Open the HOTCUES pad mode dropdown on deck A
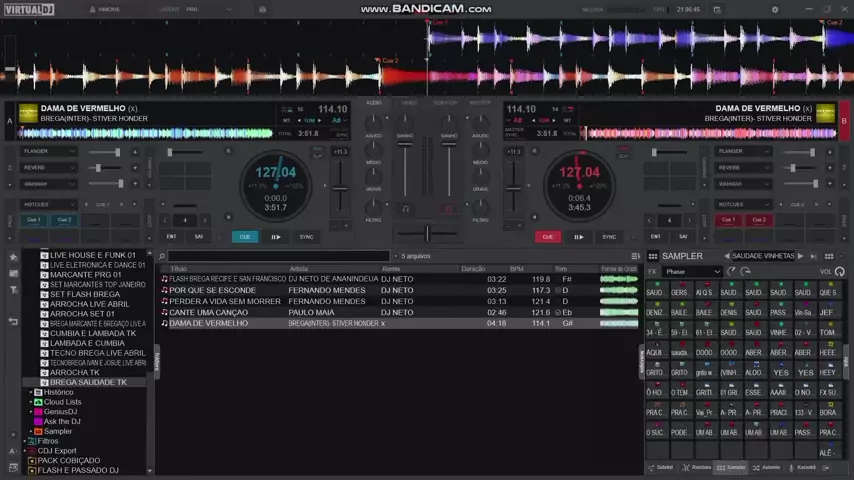Viewport: 854px width, 480px height. (49, 204)
